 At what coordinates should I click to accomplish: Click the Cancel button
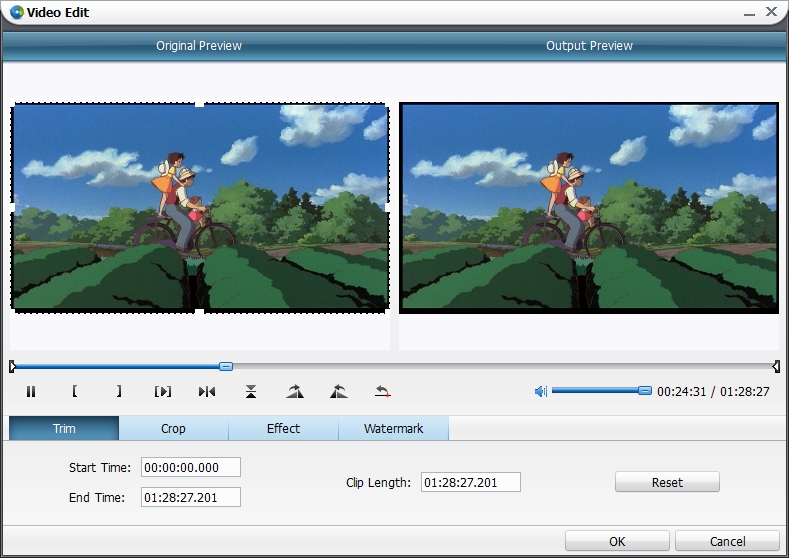pyautogui.click(x=727, y=541)
